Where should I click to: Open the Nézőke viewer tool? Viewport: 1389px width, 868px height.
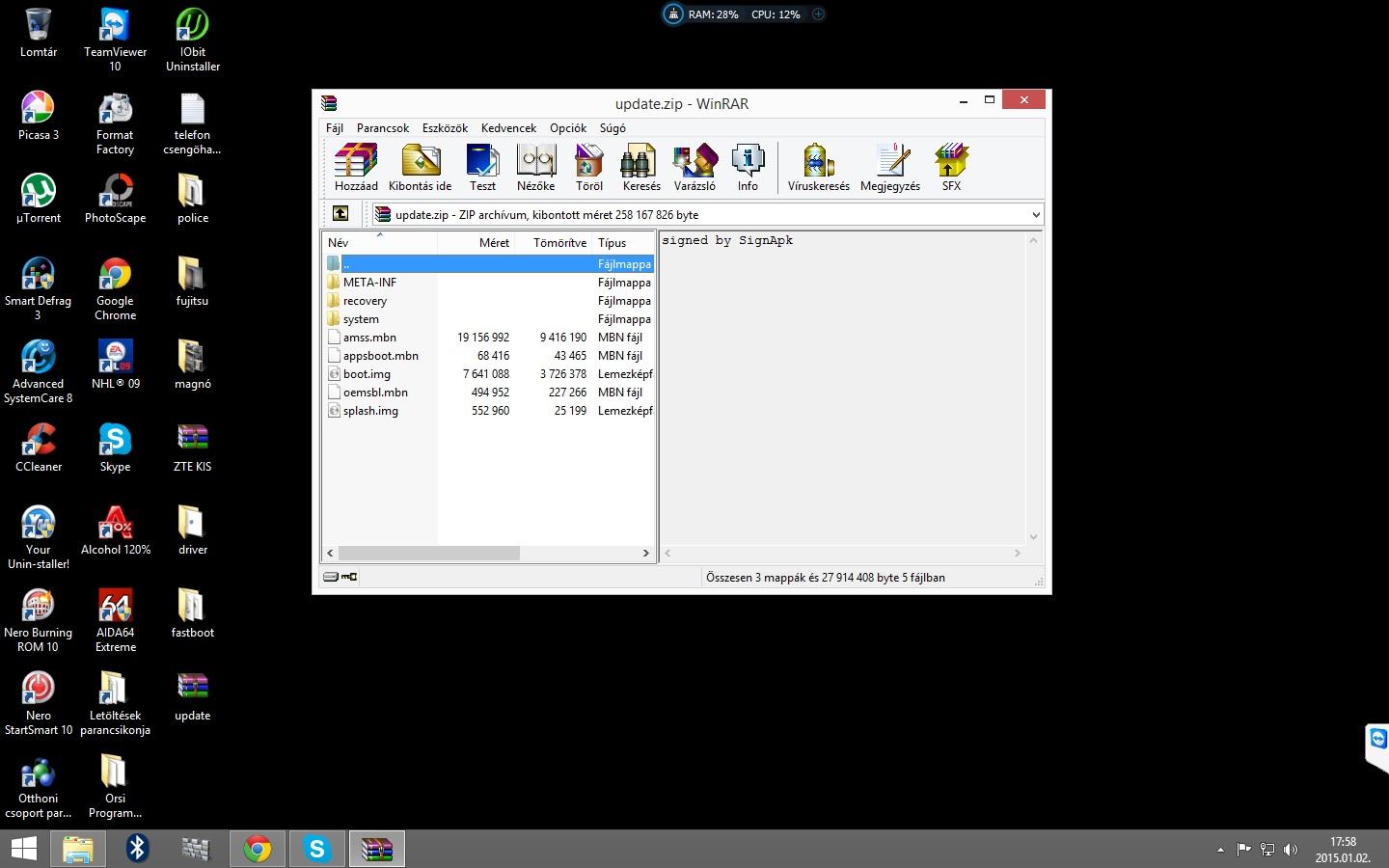point(535,168)
